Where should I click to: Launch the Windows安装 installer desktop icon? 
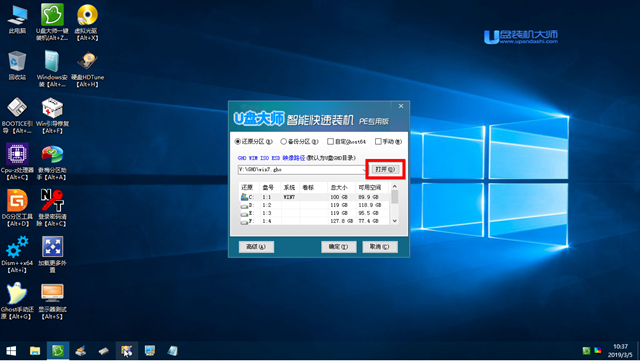tap(52, 69)
